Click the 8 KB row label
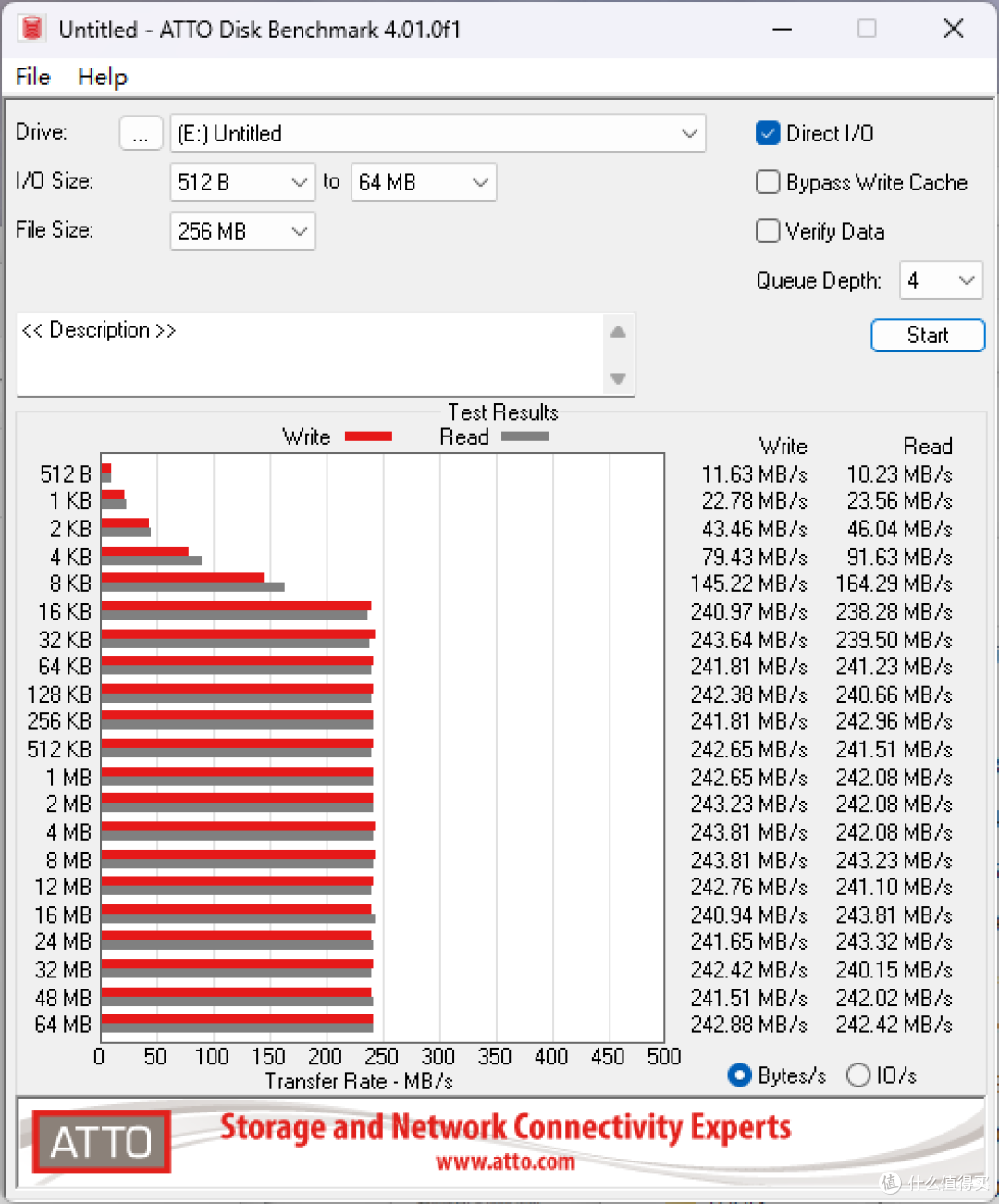Image resolution: width=999 pixels, height=1204 pixels. (x=71, y=584)
